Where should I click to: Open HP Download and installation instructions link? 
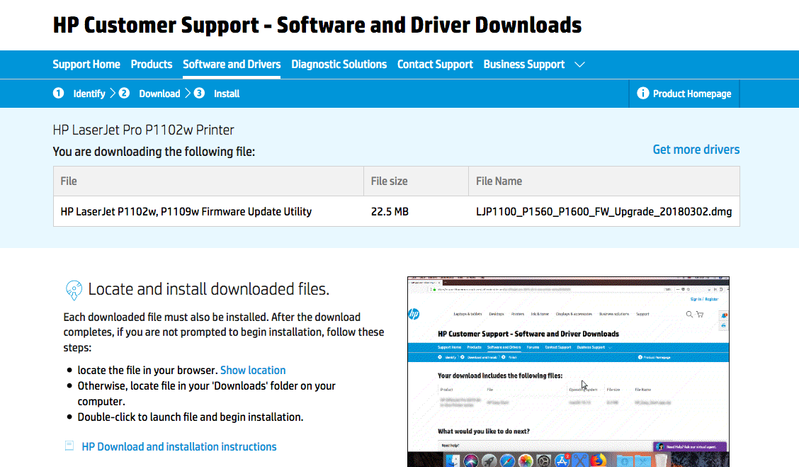[x=179, y=447]
